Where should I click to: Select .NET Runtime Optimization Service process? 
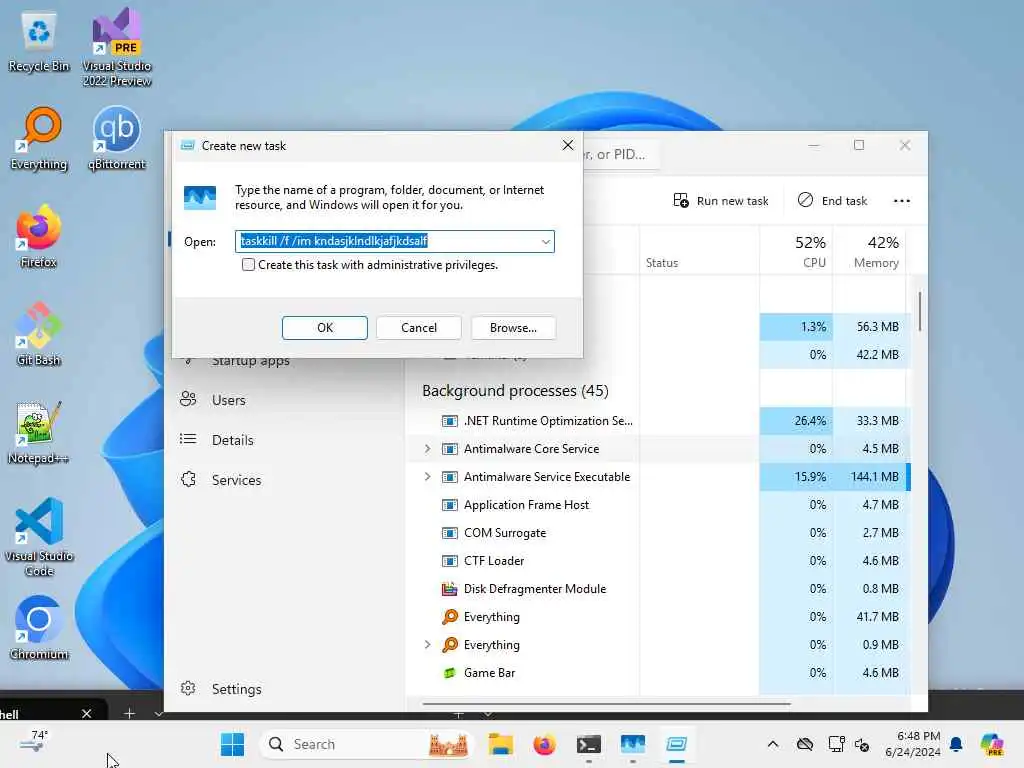click(x=547, y=421)
